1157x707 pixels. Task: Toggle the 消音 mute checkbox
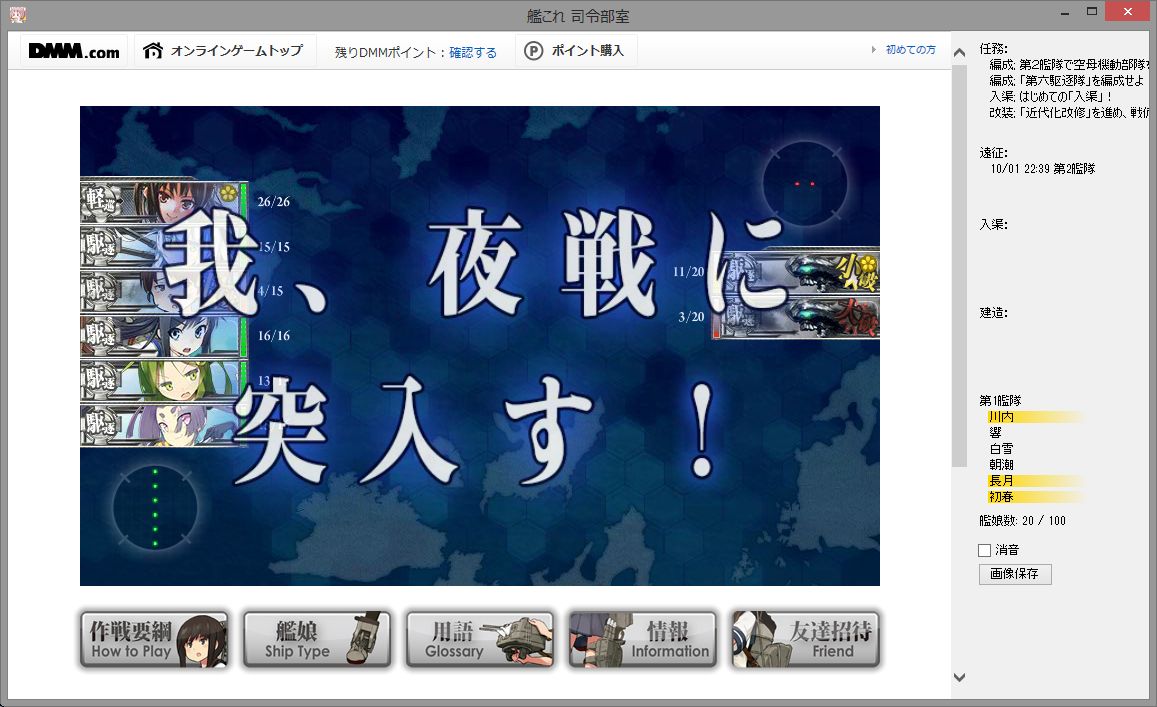(984, 550)
